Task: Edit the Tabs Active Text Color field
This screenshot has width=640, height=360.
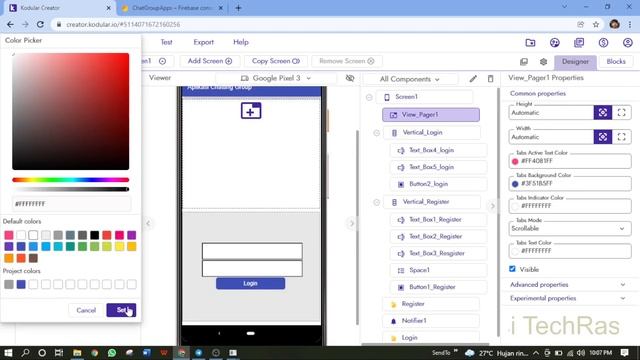Action: coord(570,161)
